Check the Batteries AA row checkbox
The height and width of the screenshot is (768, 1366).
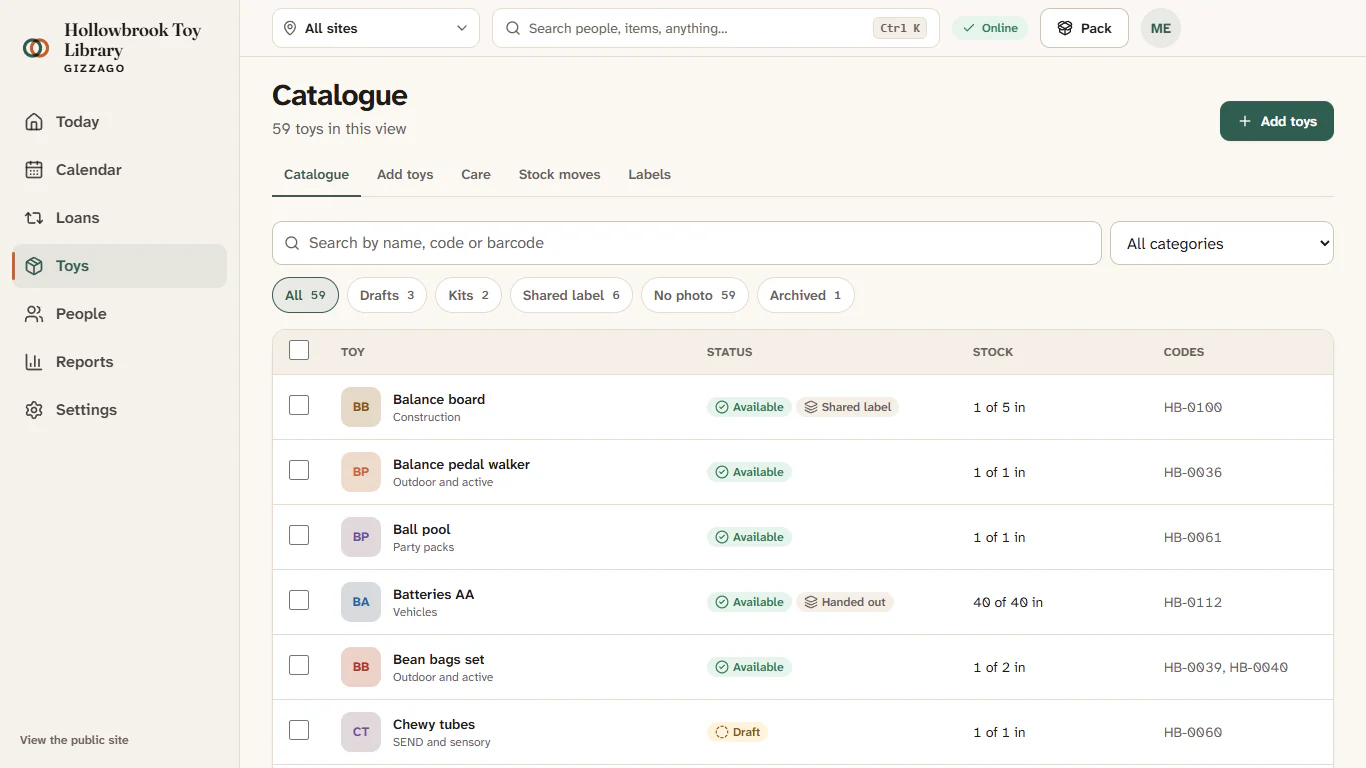(299, 600)
